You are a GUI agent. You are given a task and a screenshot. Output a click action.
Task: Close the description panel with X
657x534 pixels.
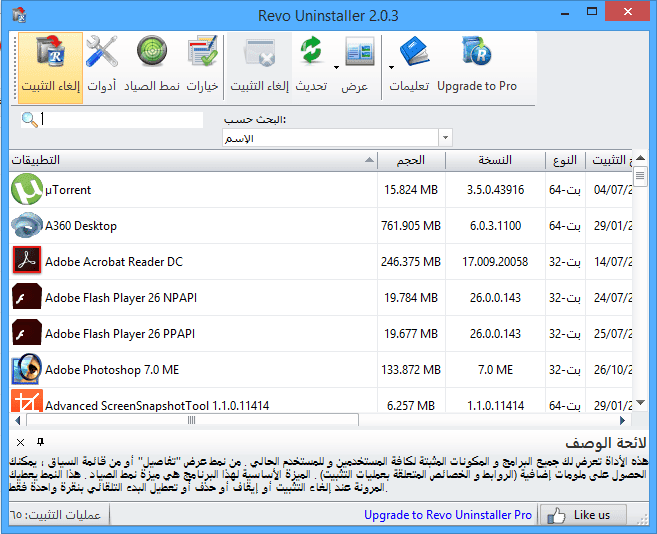pyautogui.click(x=21, y=442)
